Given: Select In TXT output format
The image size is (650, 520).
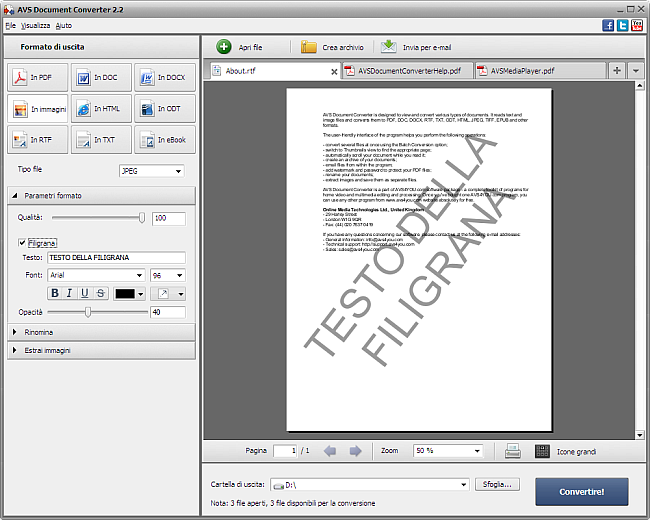Looking at the screenshot, I should 101,140.
